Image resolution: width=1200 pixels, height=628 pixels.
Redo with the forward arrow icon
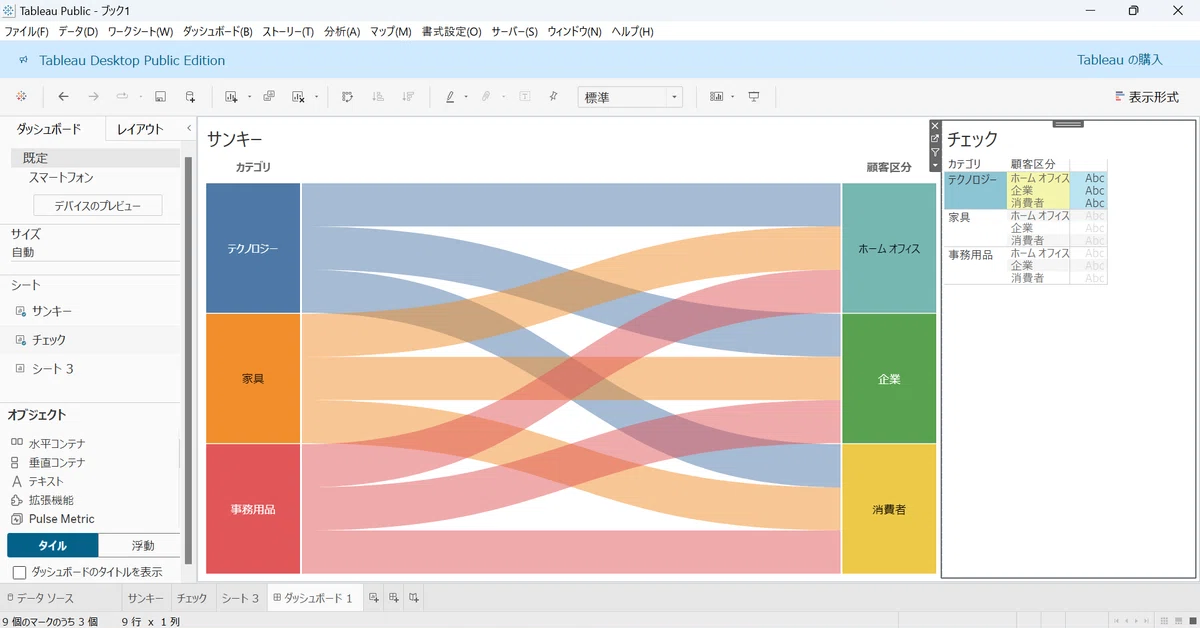93,97
